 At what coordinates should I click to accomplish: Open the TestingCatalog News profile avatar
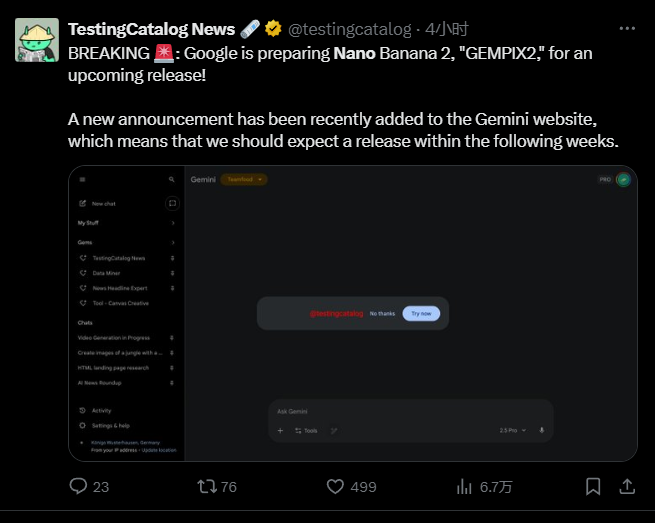(36, 40)
